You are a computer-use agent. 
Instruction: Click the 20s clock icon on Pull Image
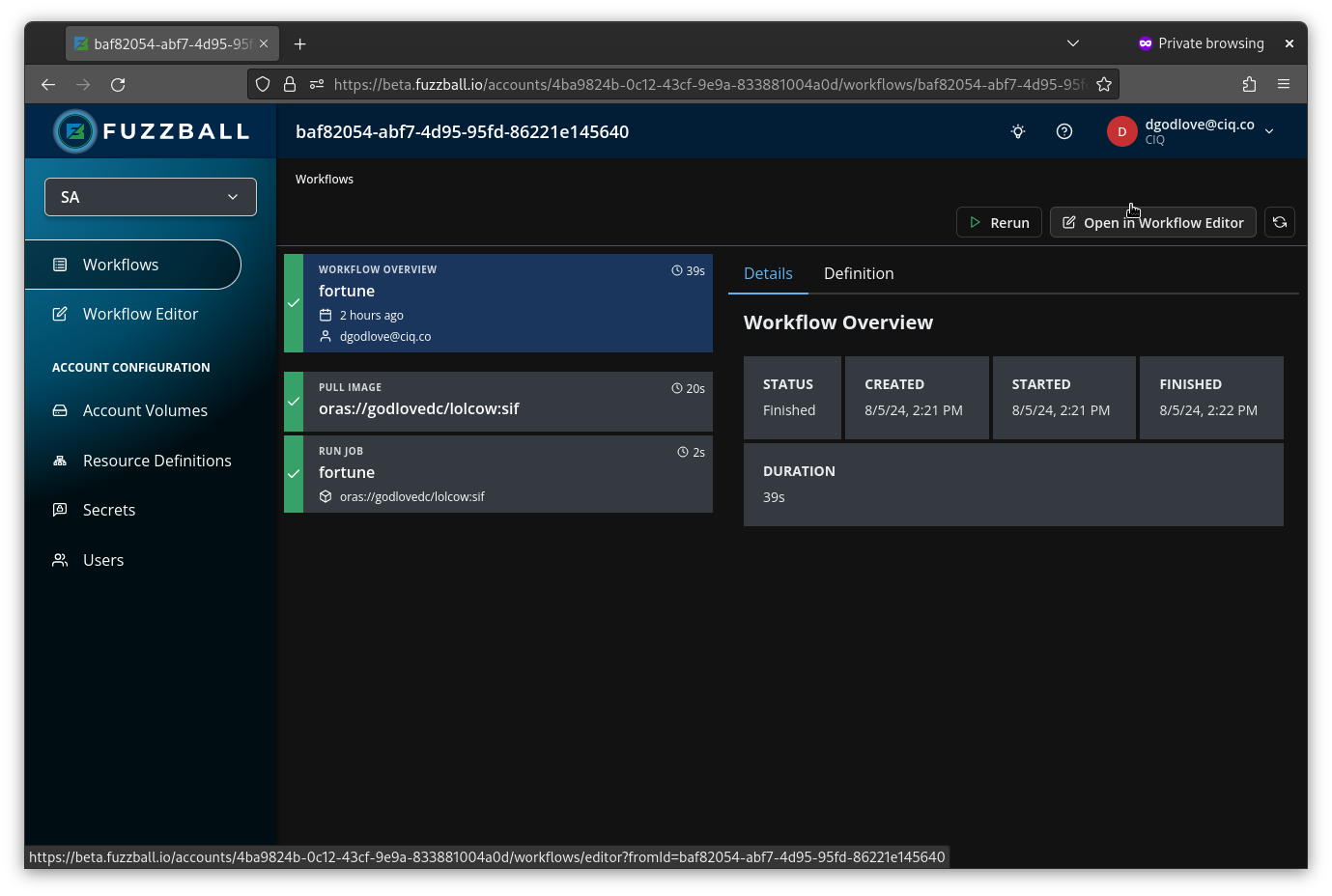pyautogui.click(x=677, y=388)
